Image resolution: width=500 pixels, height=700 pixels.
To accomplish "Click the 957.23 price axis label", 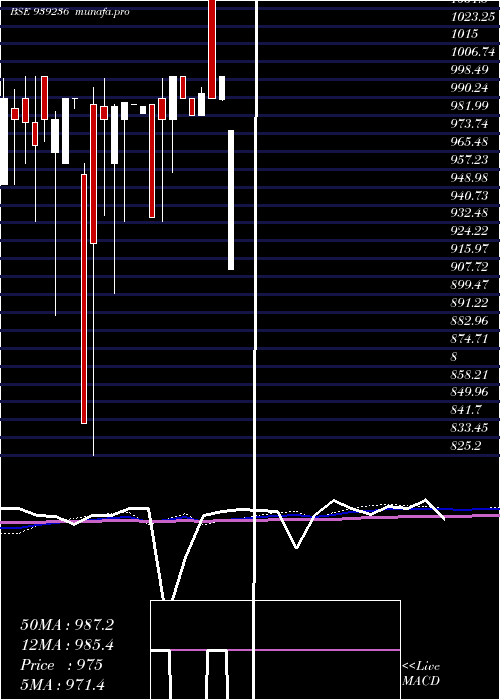I will coord(469,159).
